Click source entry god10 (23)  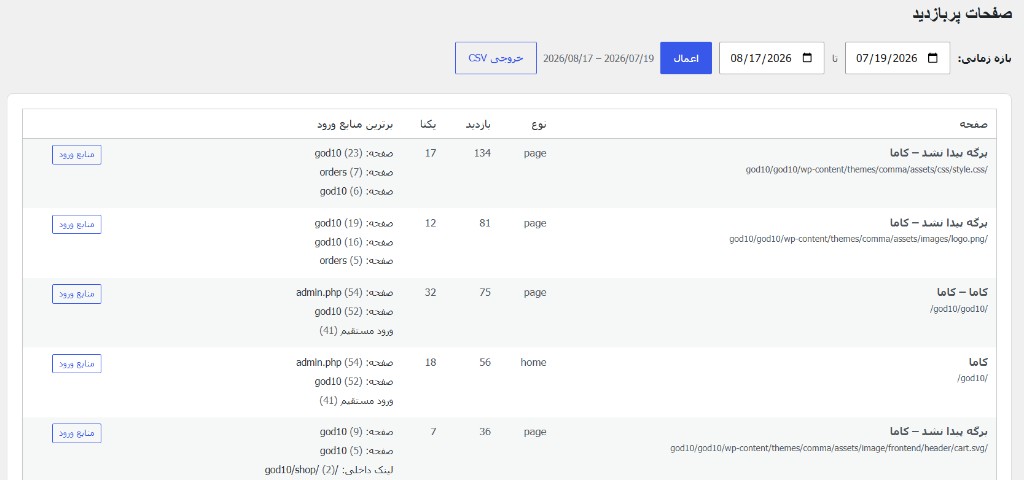point(354,153)
